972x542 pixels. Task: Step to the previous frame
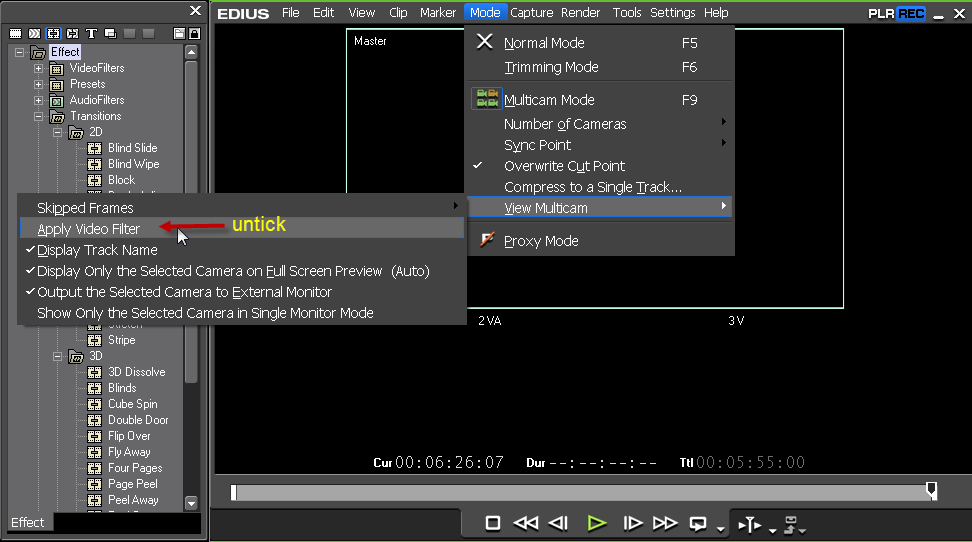[x=559, y=523]
